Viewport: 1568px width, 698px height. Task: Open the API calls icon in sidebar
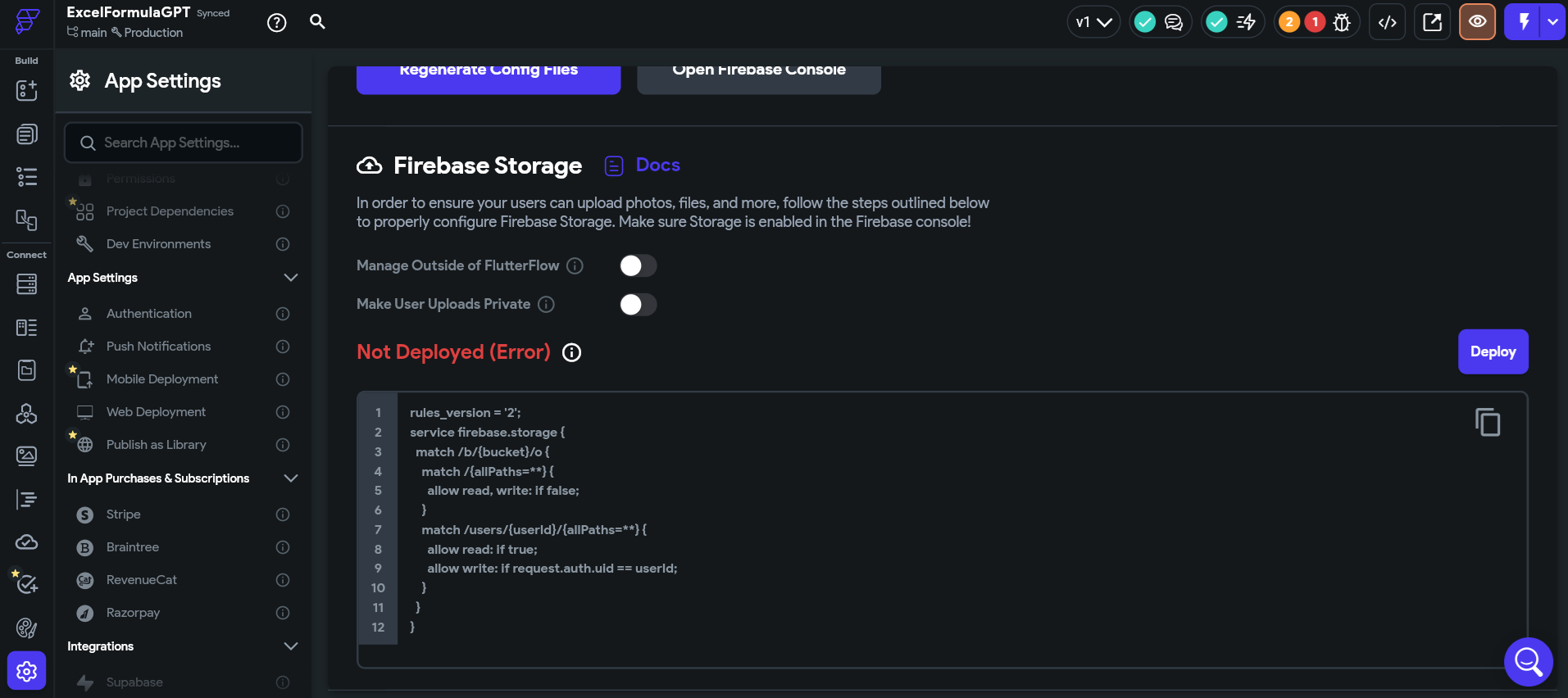tap(27, 414)
